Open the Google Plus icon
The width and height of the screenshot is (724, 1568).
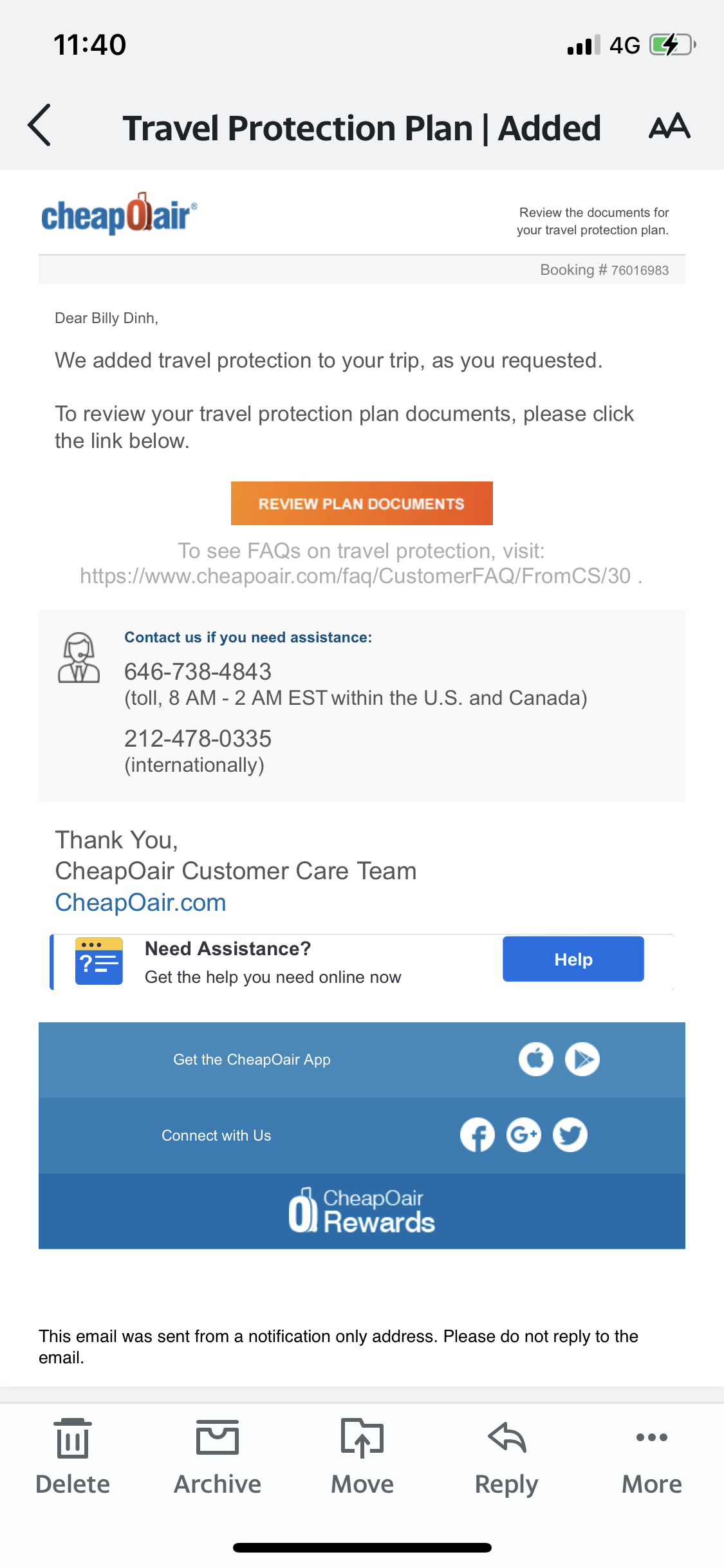pos(523,1135)
